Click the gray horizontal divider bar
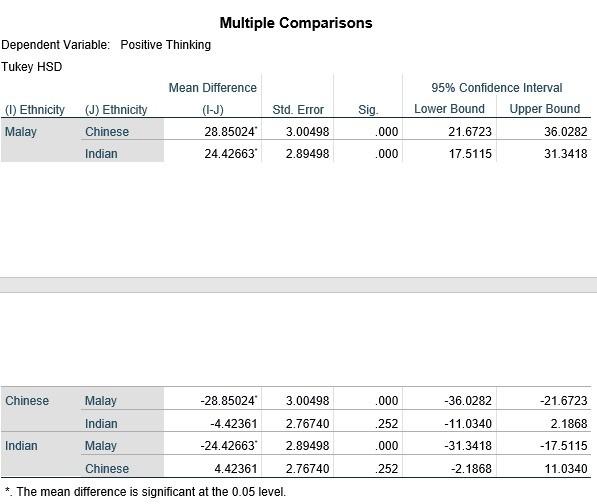597x504 pixels. click(298, 285)
